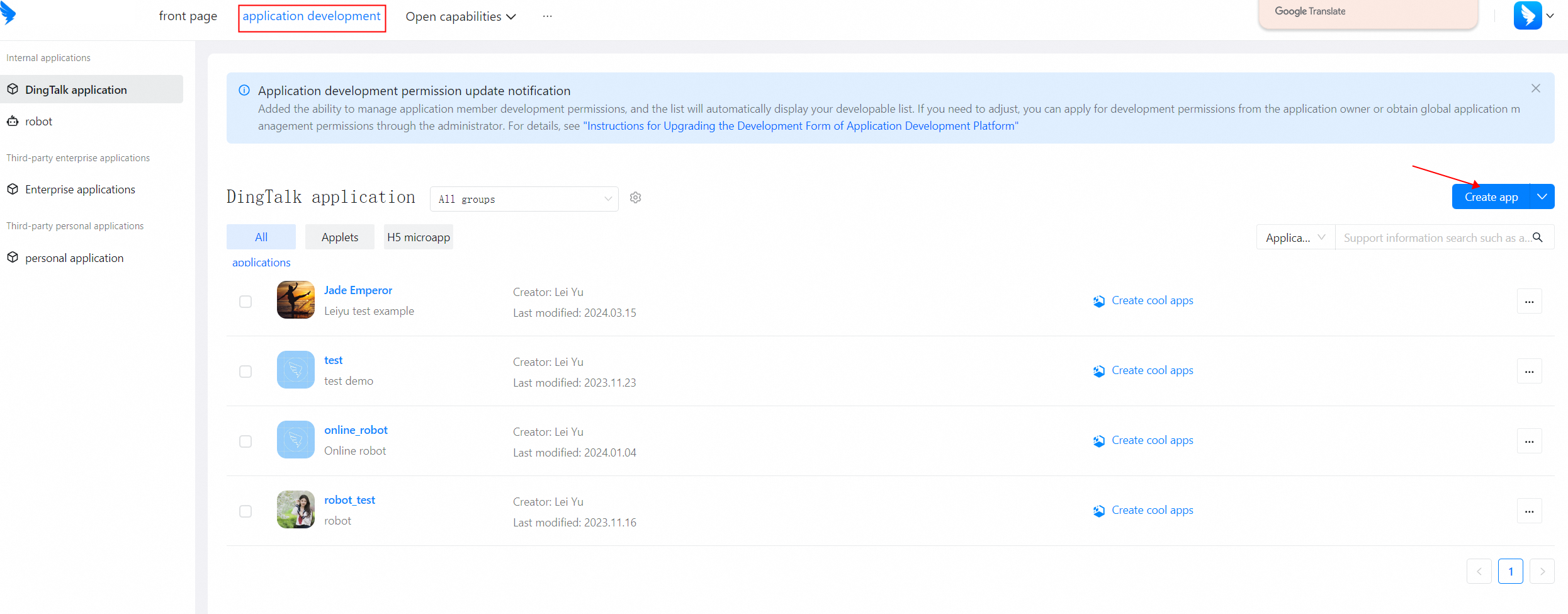
Task: Select the test app checkbox
Action: pos(245,372)
